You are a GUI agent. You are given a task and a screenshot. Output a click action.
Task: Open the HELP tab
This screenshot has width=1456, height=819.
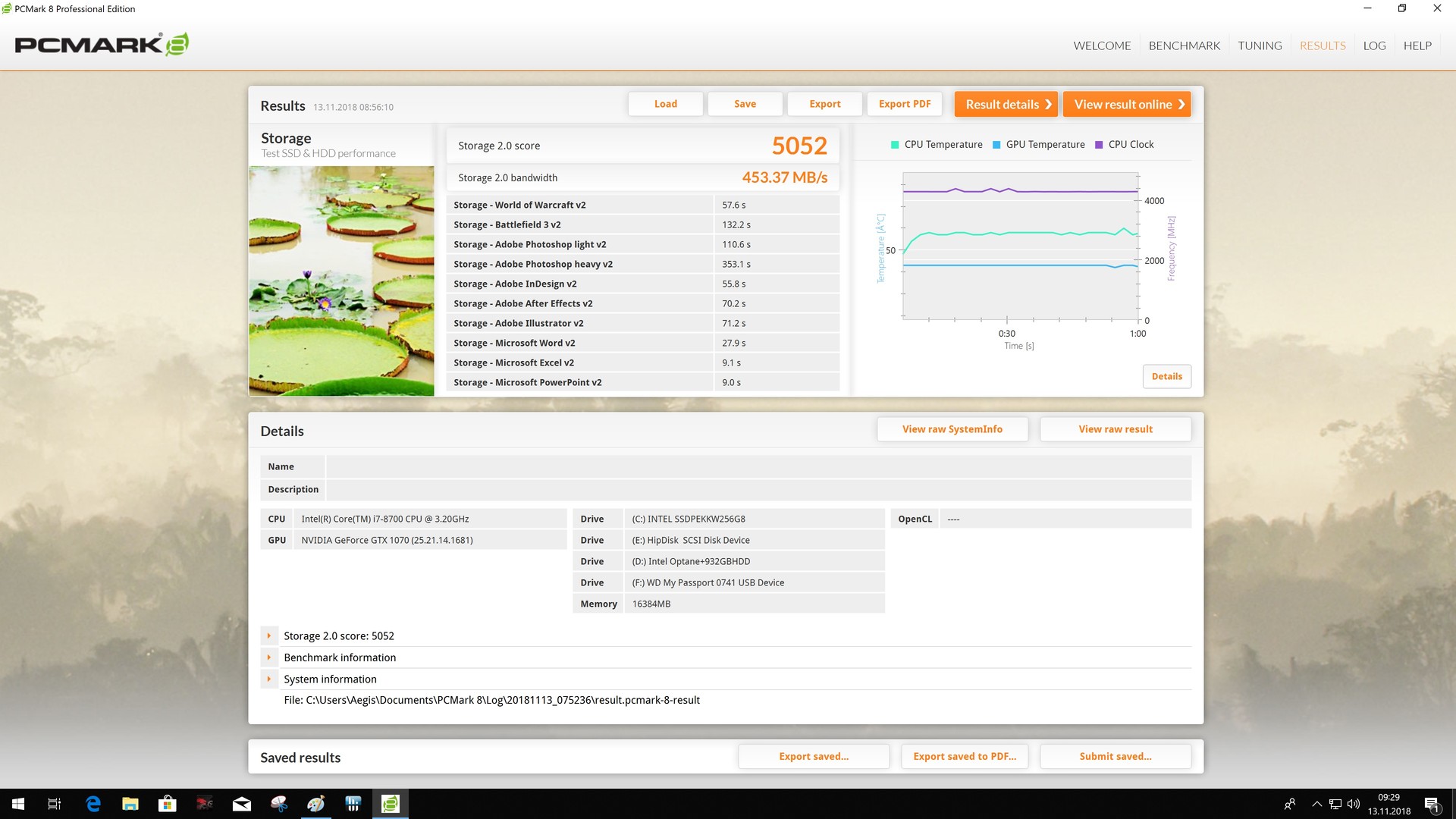[x=1417, y=45]
